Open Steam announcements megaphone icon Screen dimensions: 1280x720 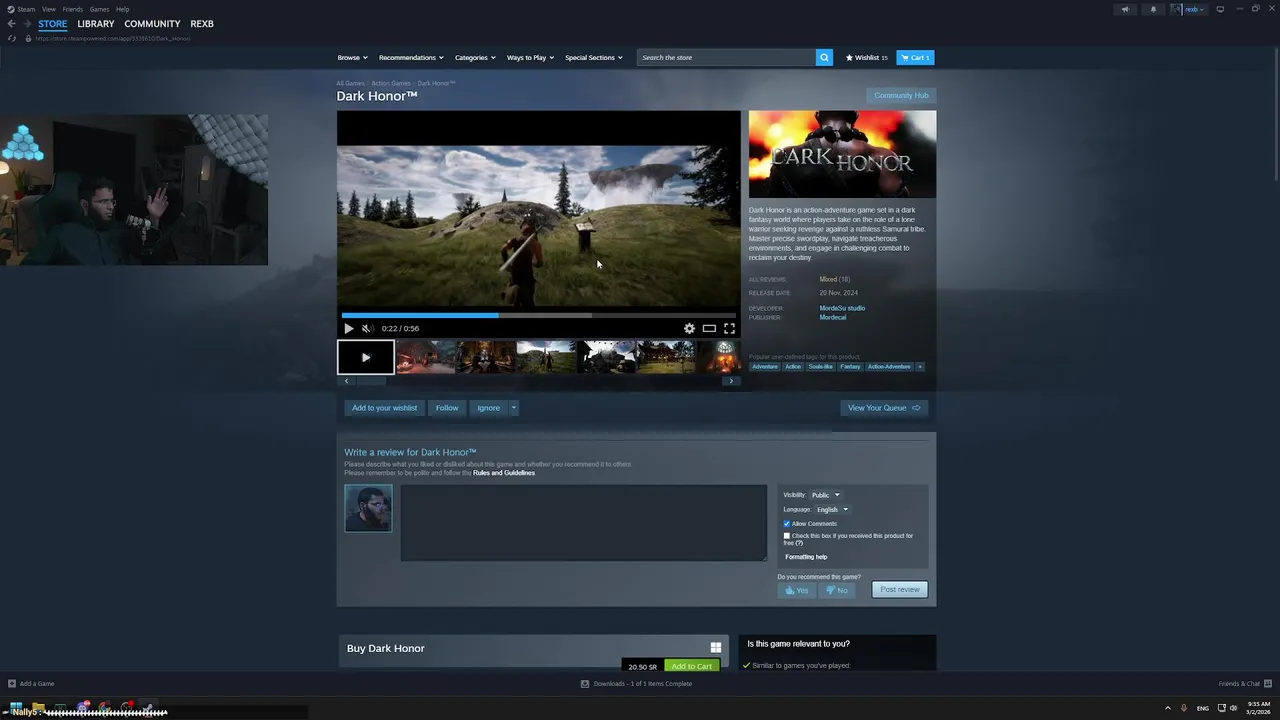[1125, 9]
